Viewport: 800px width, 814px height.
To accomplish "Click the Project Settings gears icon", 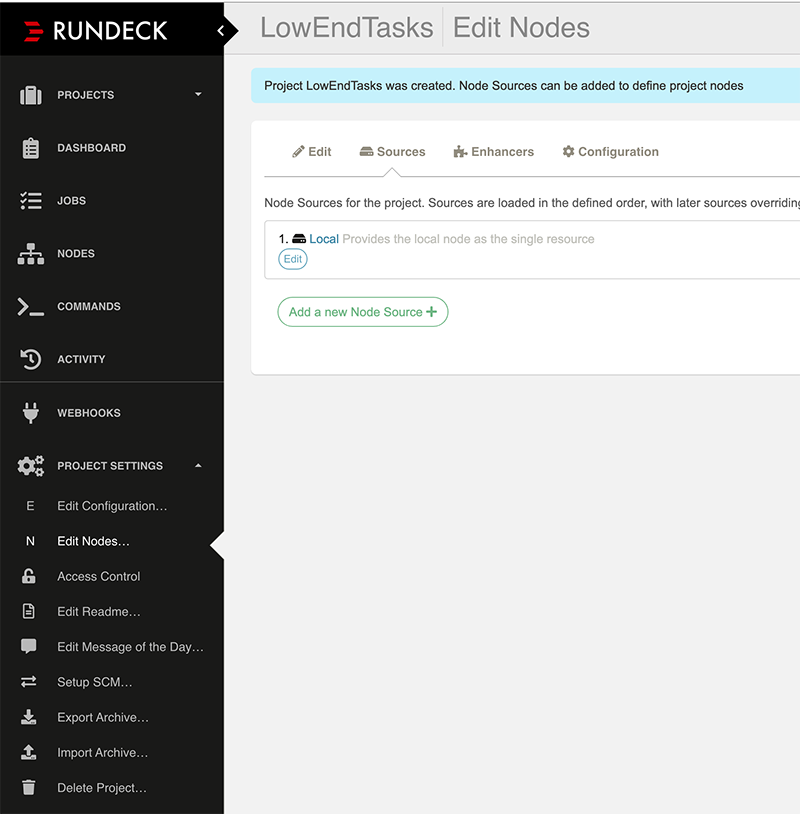I will pos(31,466).
